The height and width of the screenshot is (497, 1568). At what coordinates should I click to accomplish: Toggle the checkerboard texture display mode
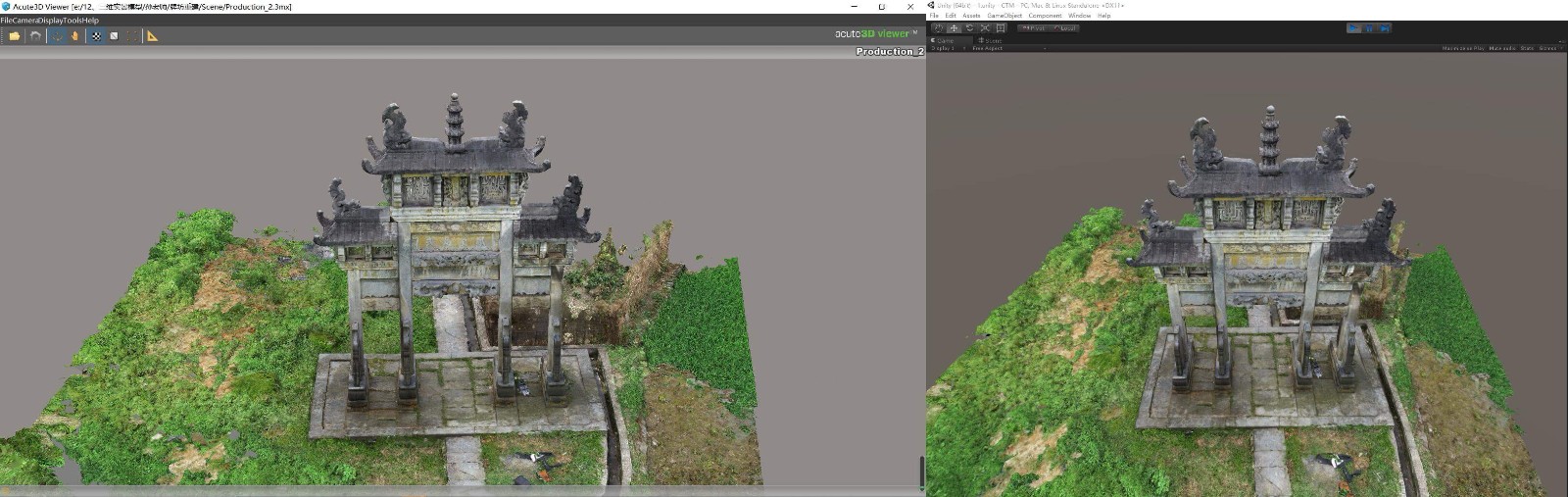(x=96, y=36)
